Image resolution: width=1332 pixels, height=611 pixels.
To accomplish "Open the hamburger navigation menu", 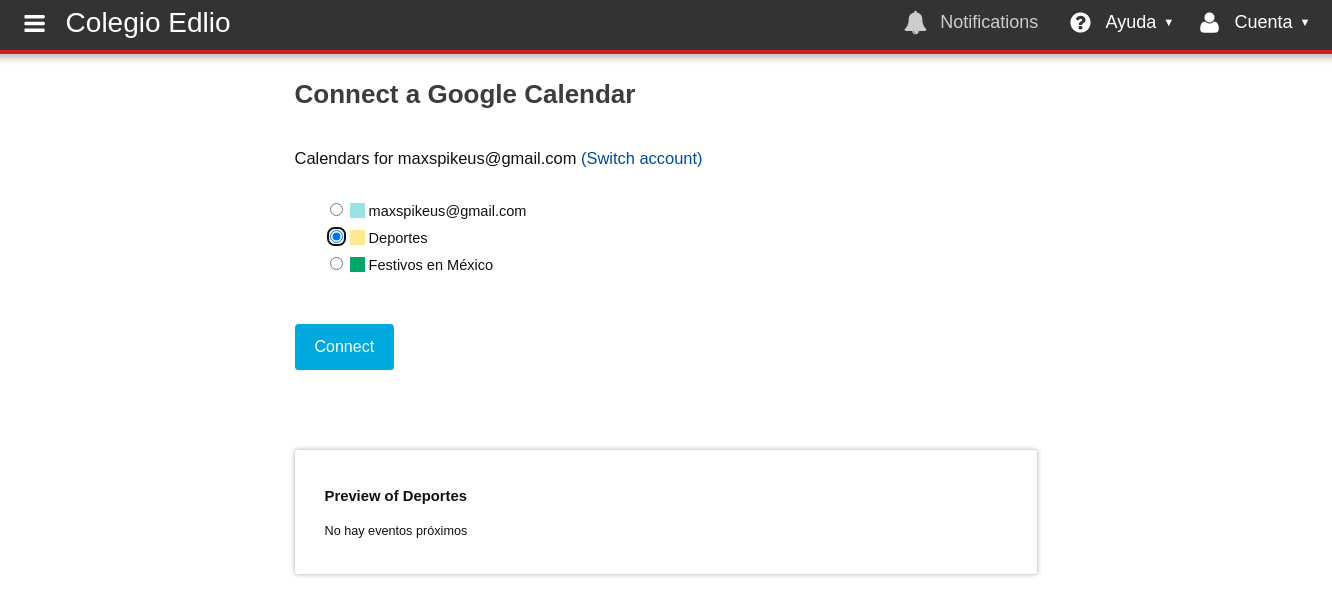I will point(34,23).
